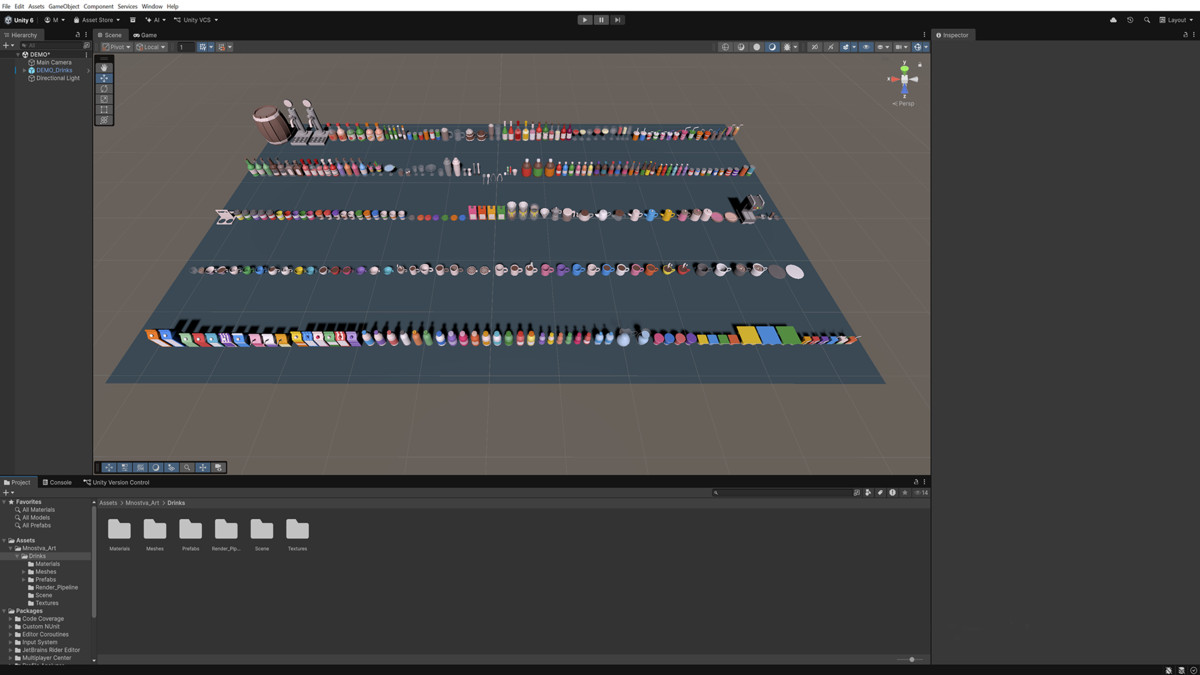The height and width of the screenshot is (675, 1200).
Task: Open the global Search magnifier icon
Action: (1147, 20)
